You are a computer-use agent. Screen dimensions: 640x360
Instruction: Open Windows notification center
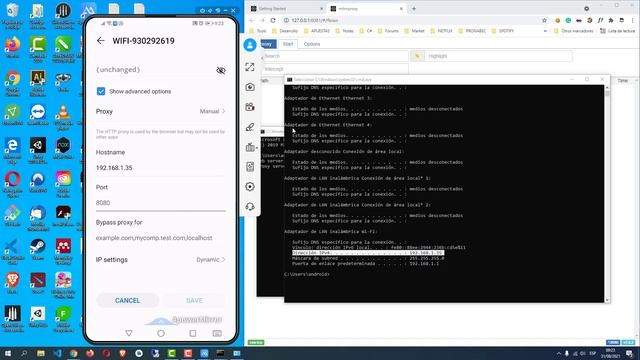630,353
